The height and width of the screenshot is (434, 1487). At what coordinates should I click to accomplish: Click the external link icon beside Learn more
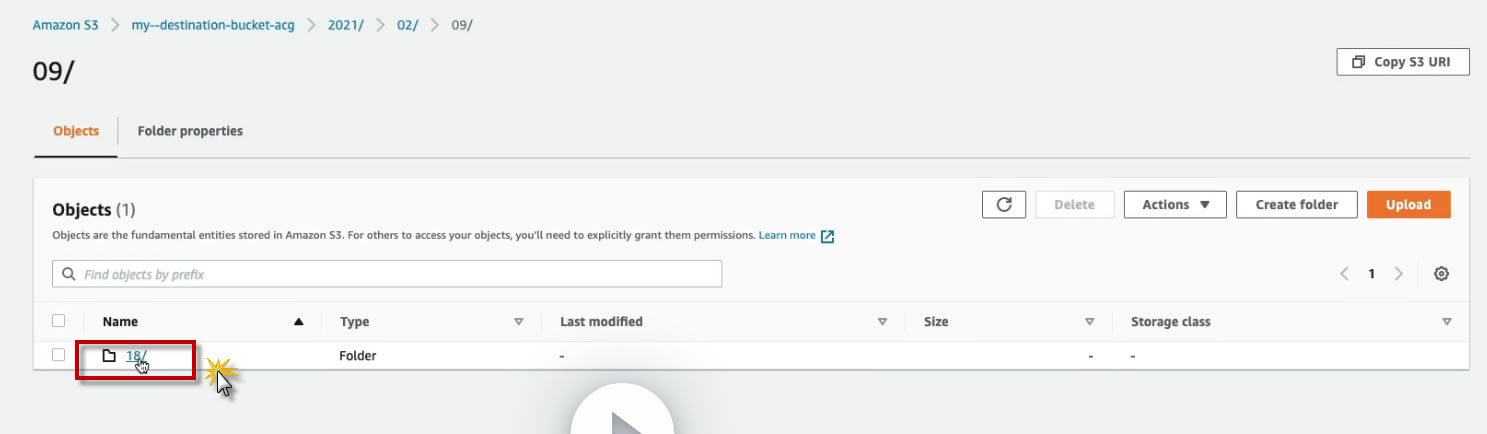[x=827, y=236]
